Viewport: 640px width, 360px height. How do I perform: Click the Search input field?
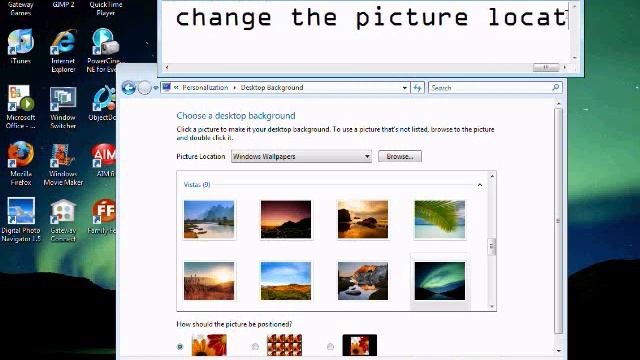[490, 88]
